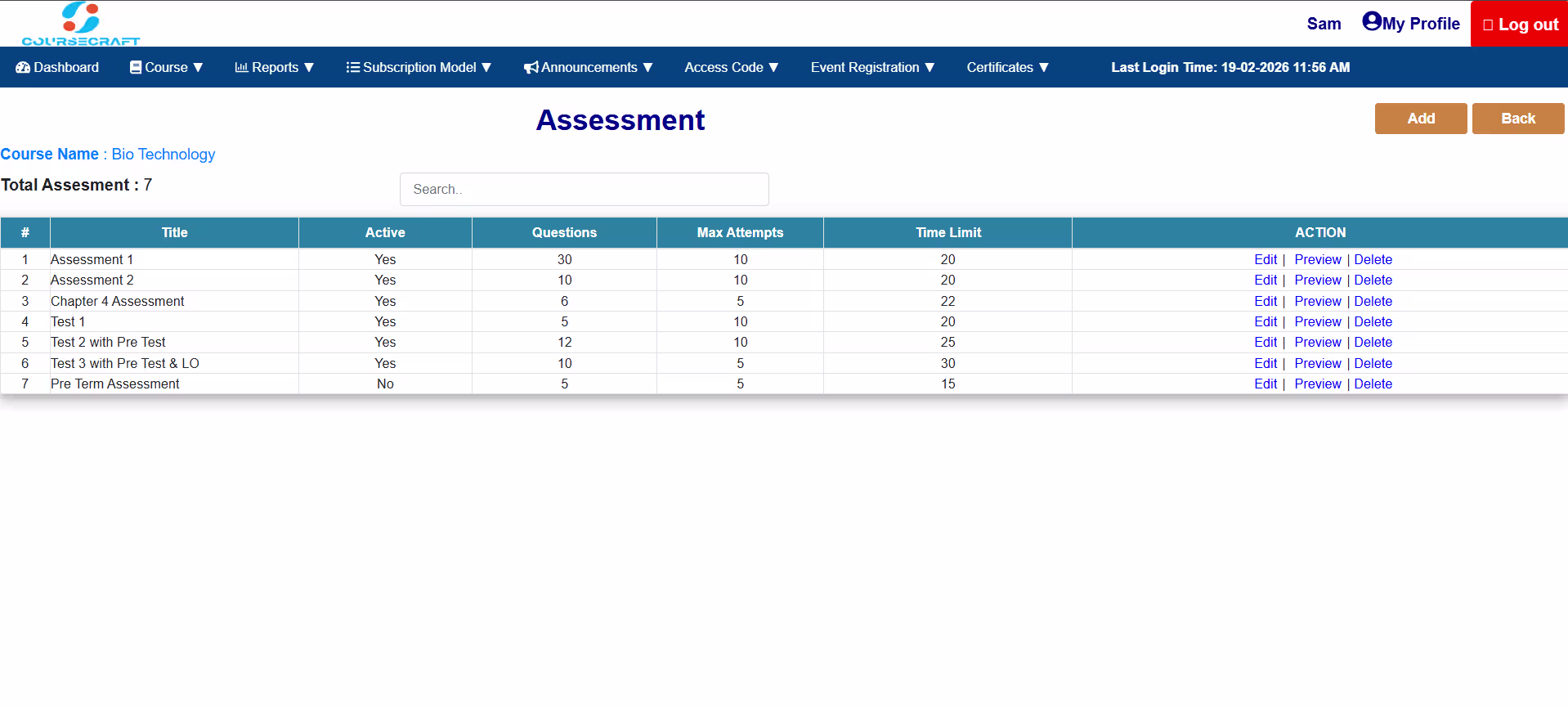Click the Assessment page heading
Screen dimensions: 1568x709
(620, 120)
